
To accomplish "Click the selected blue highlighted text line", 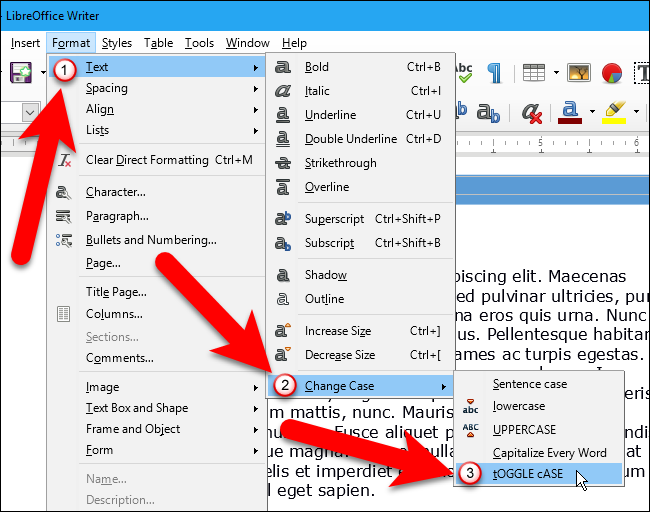I will (x=552, y=190).
